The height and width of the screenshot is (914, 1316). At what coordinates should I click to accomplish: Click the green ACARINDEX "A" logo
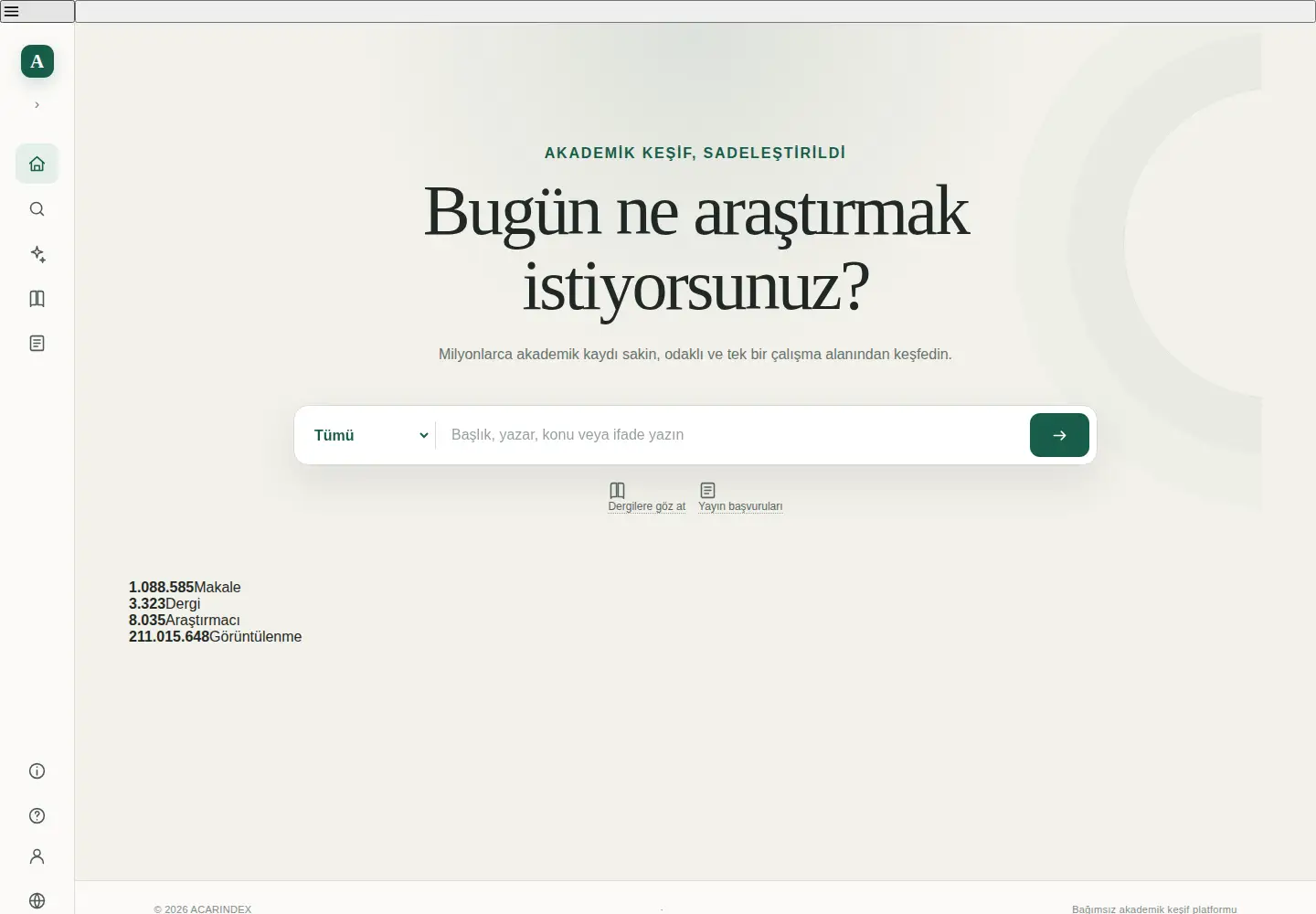click(x=37, y=61)
